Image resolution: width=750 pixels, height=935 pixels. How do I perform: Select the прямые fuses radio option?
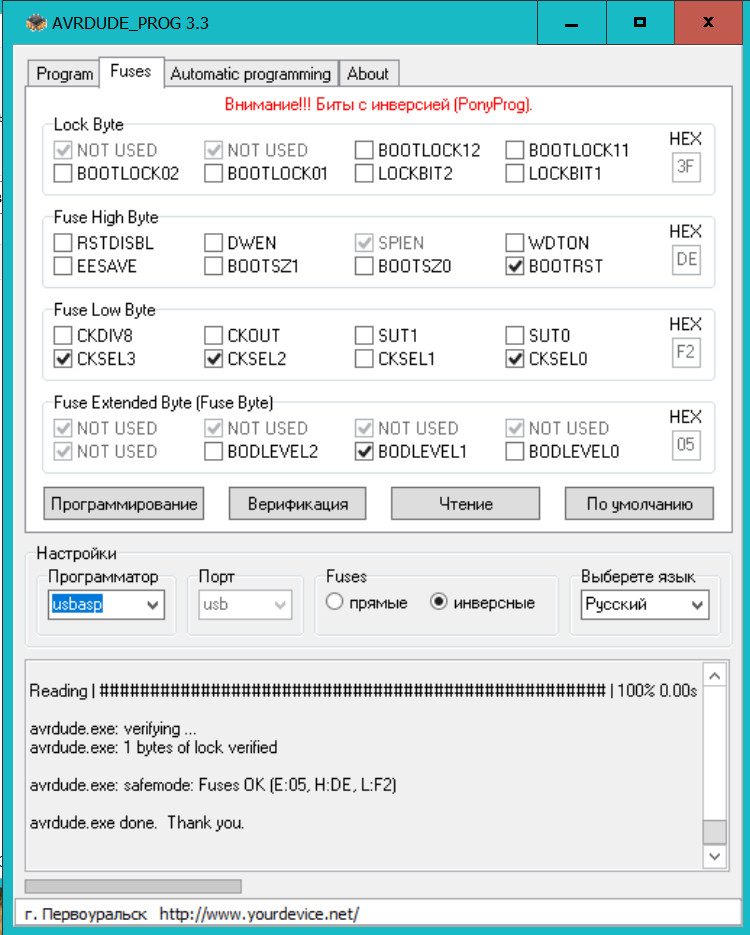pos(335,603)
